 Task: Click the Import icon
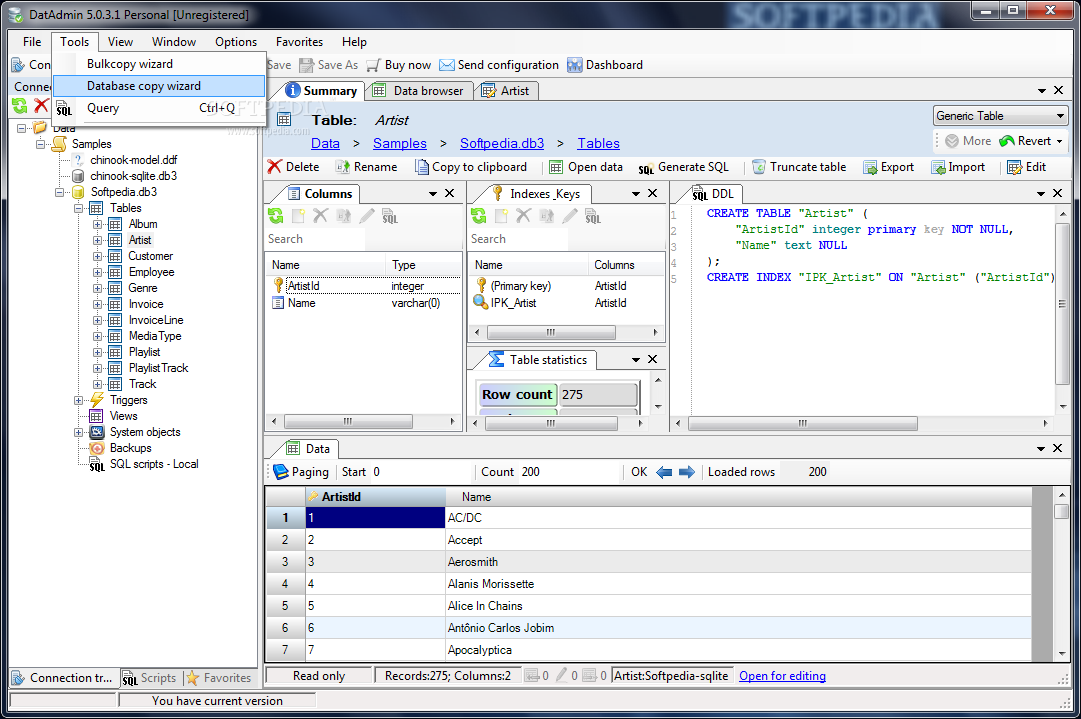(938, 167)
